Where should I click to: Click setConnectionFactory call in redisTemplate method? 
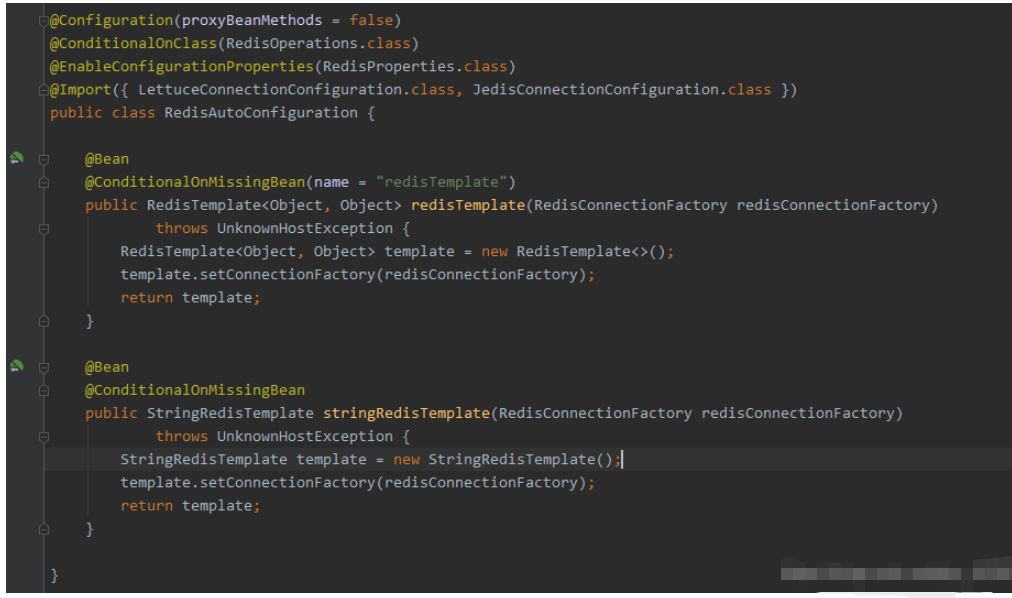pos(287,275)
